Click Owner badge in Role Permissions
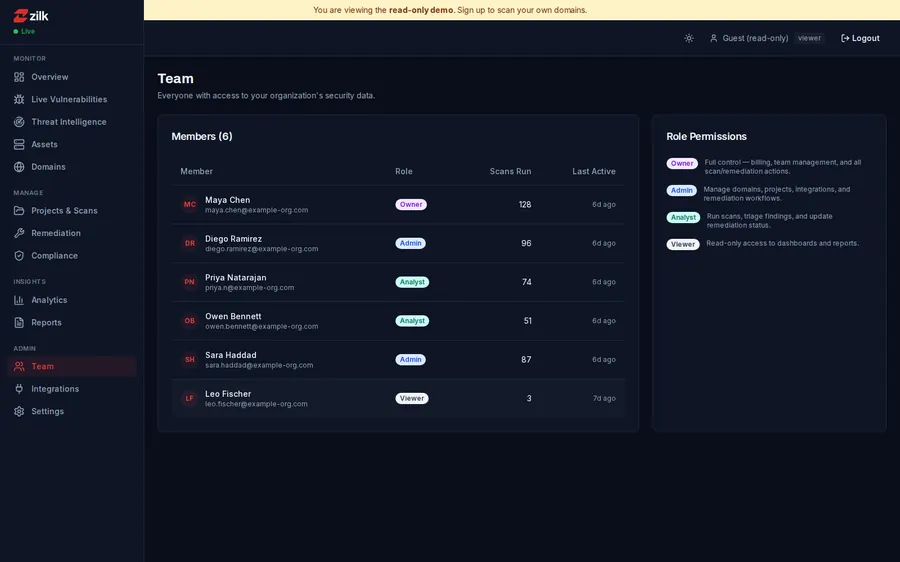This screenshot has width=900, height=562. (682, 163)
